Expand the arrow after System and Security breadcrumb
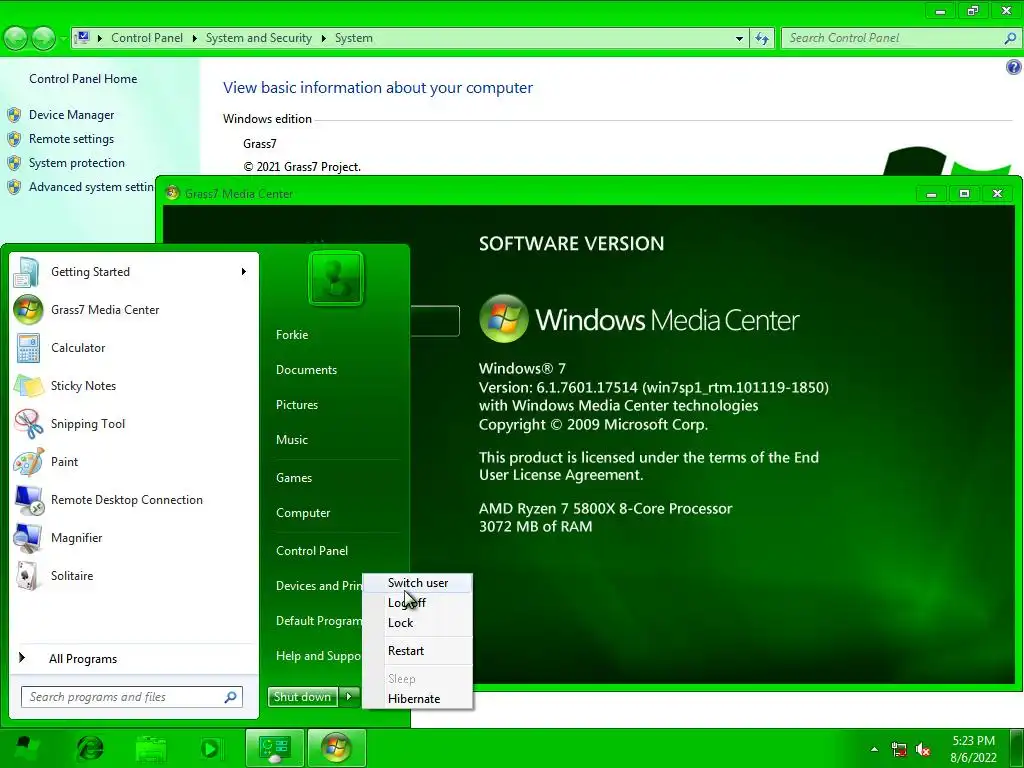Image resolution: width=1024 pixels, height=768 pixels. (323, 39)
